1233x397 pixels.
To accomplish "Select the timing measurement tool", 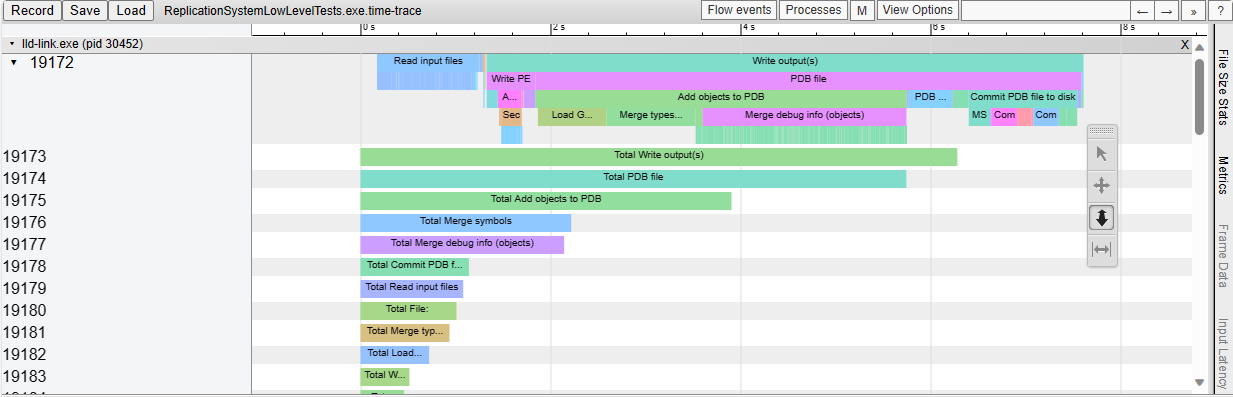I will tap(1102, 250).
